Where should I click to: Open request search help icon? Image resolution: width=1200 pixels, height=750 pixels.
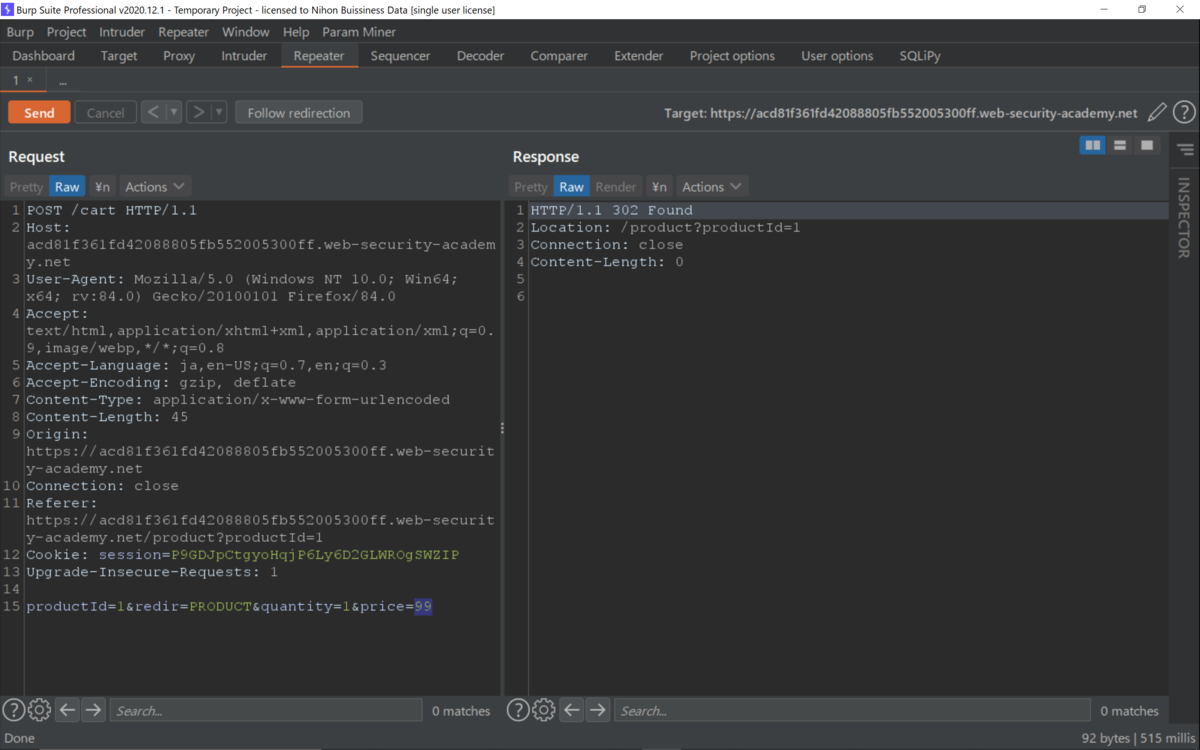click(x=13, y=710)
